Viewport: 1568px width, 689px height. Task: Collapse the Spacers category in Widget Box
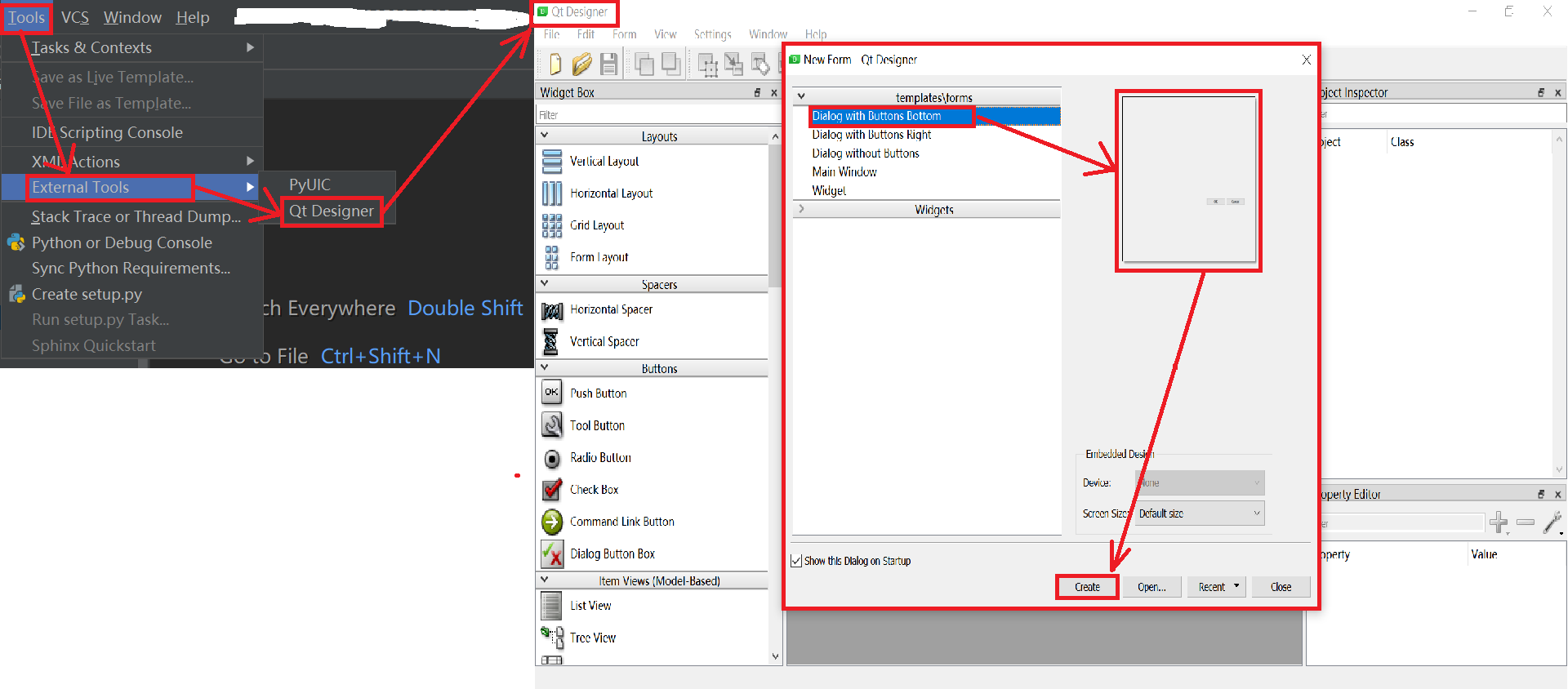pos(545,283)
